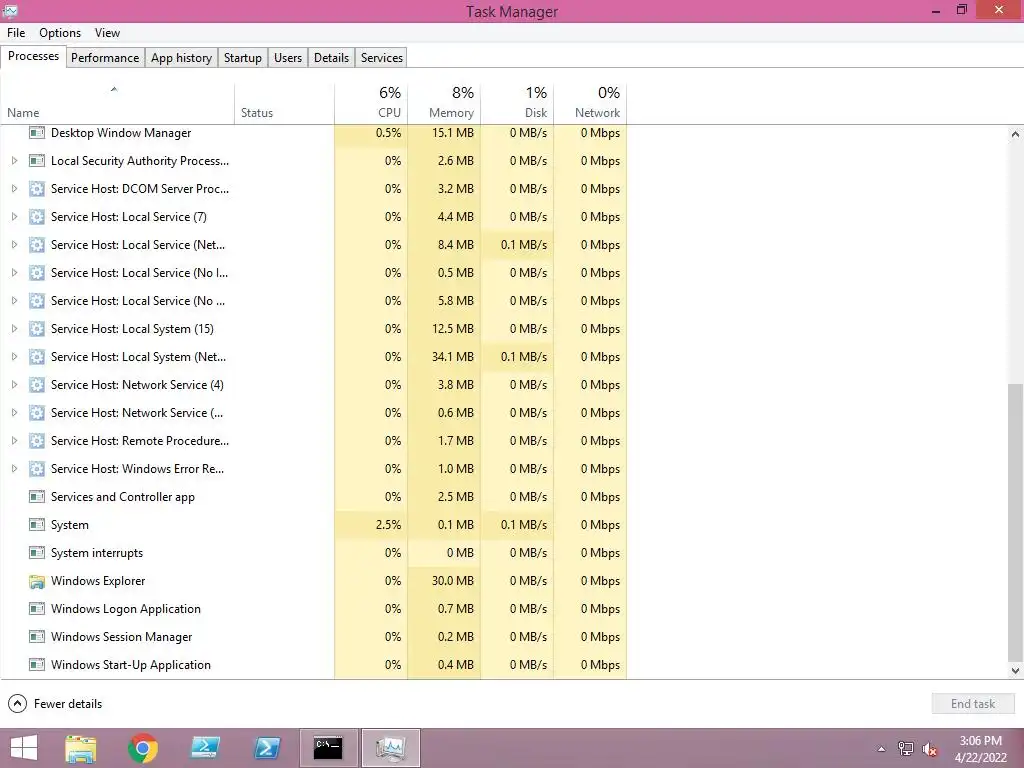Click the Windows Logon Application icon
The width and height of the screenshot is (1024, 768).
point(37,609)
